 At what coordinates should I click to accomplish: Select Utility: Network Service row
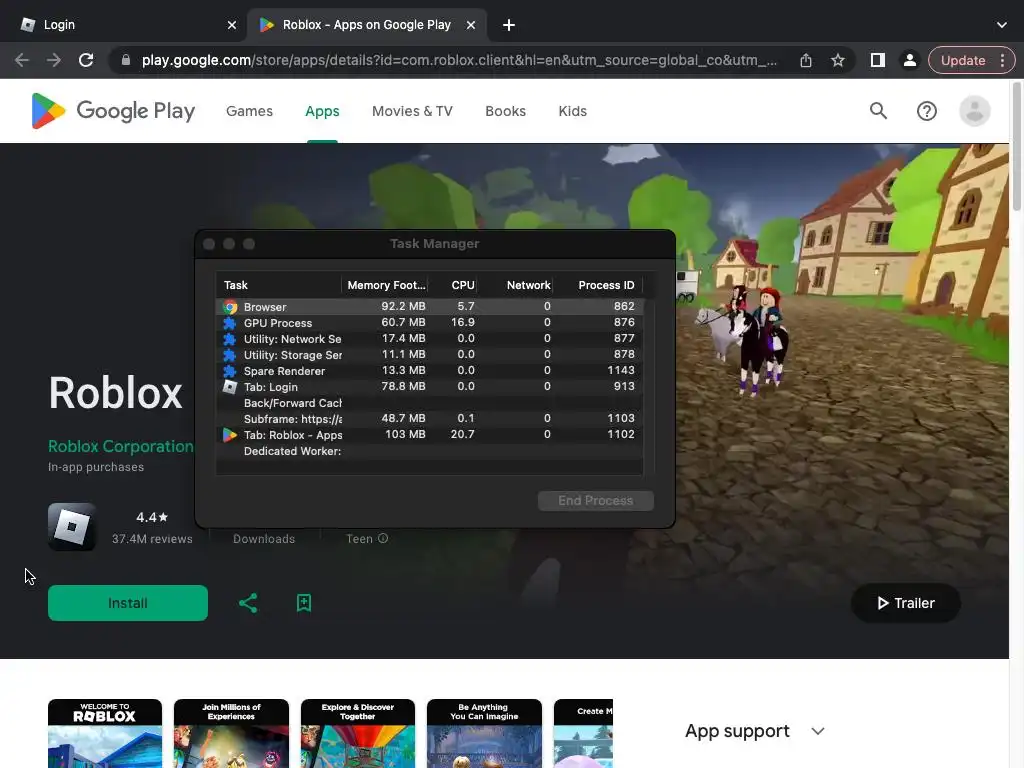tap(430, 338)
